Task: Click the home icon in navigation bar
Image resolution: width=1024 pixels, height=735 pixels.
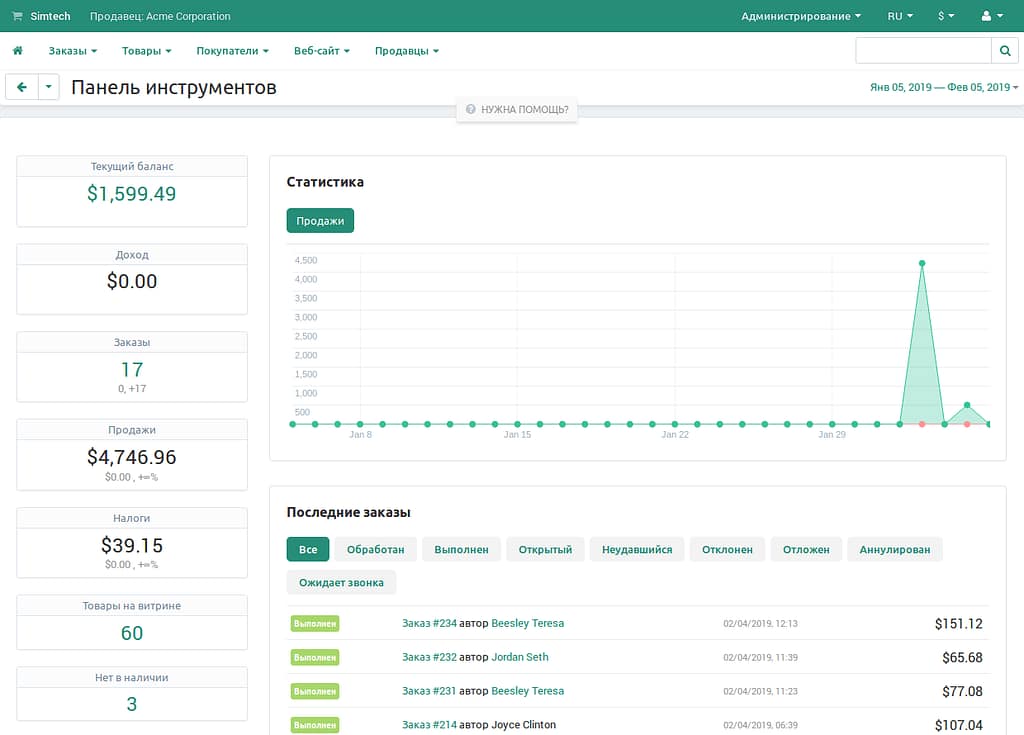Action: 18,51
